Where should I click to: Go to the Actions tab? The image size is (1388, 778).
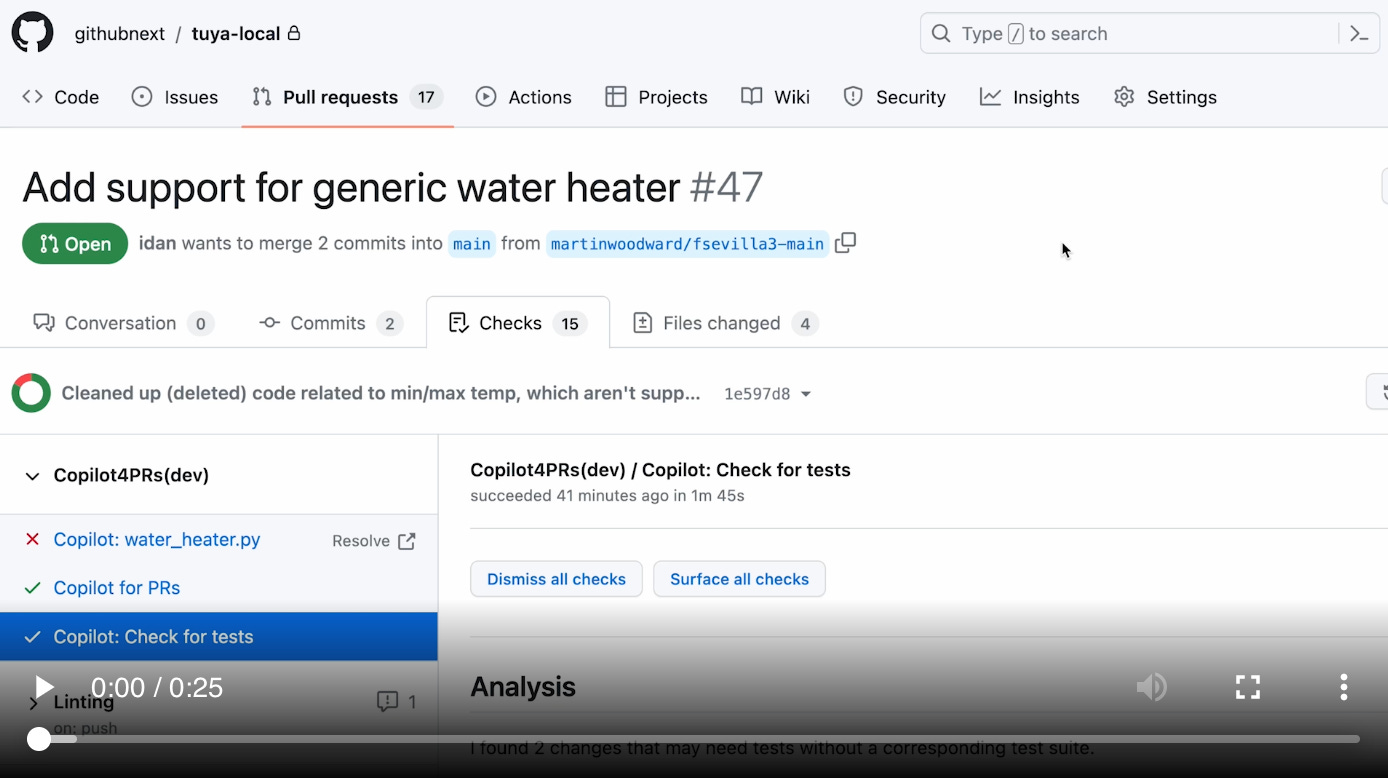point(524,97)
